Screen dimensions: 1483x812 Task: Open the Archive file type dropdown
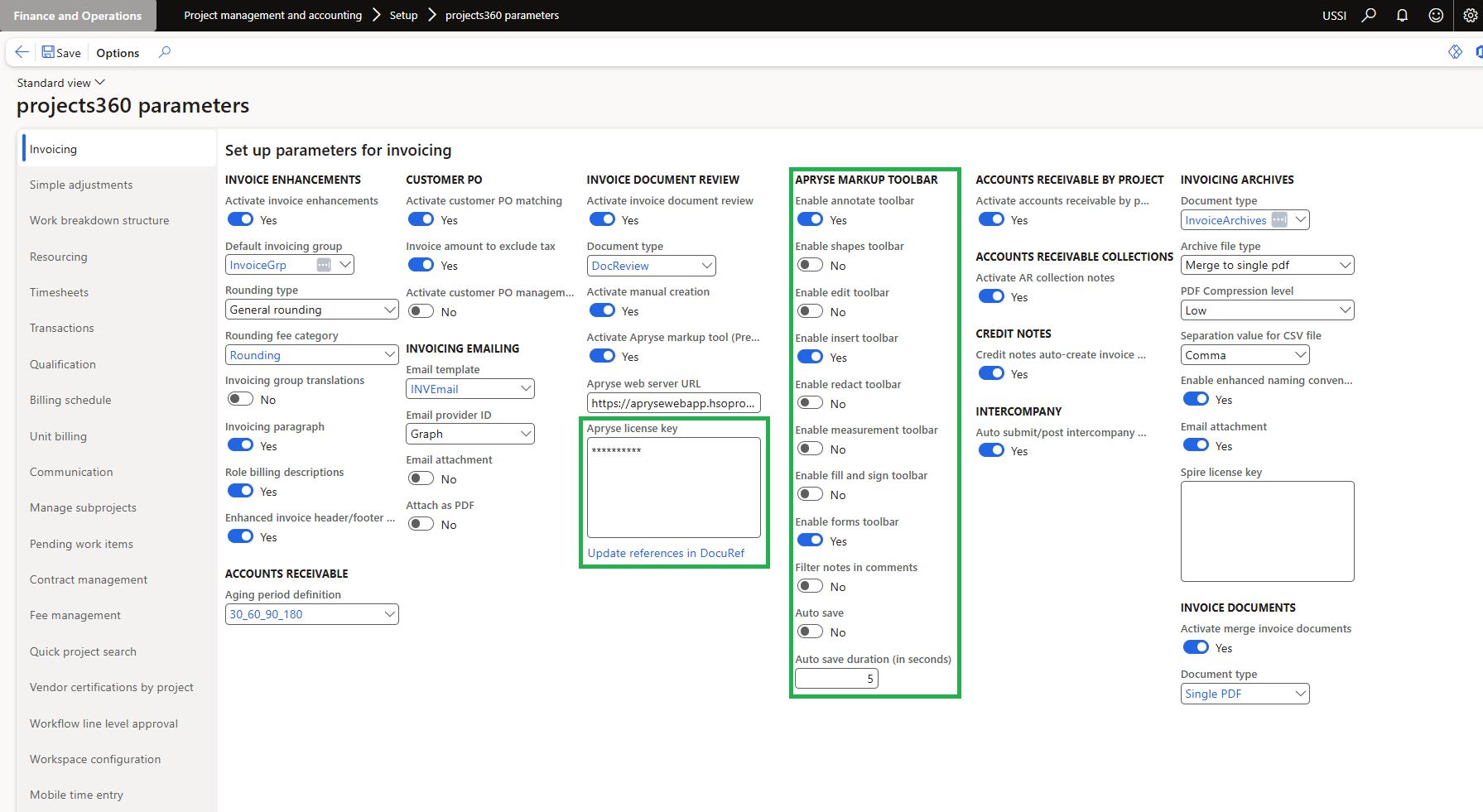point(1345,265)
